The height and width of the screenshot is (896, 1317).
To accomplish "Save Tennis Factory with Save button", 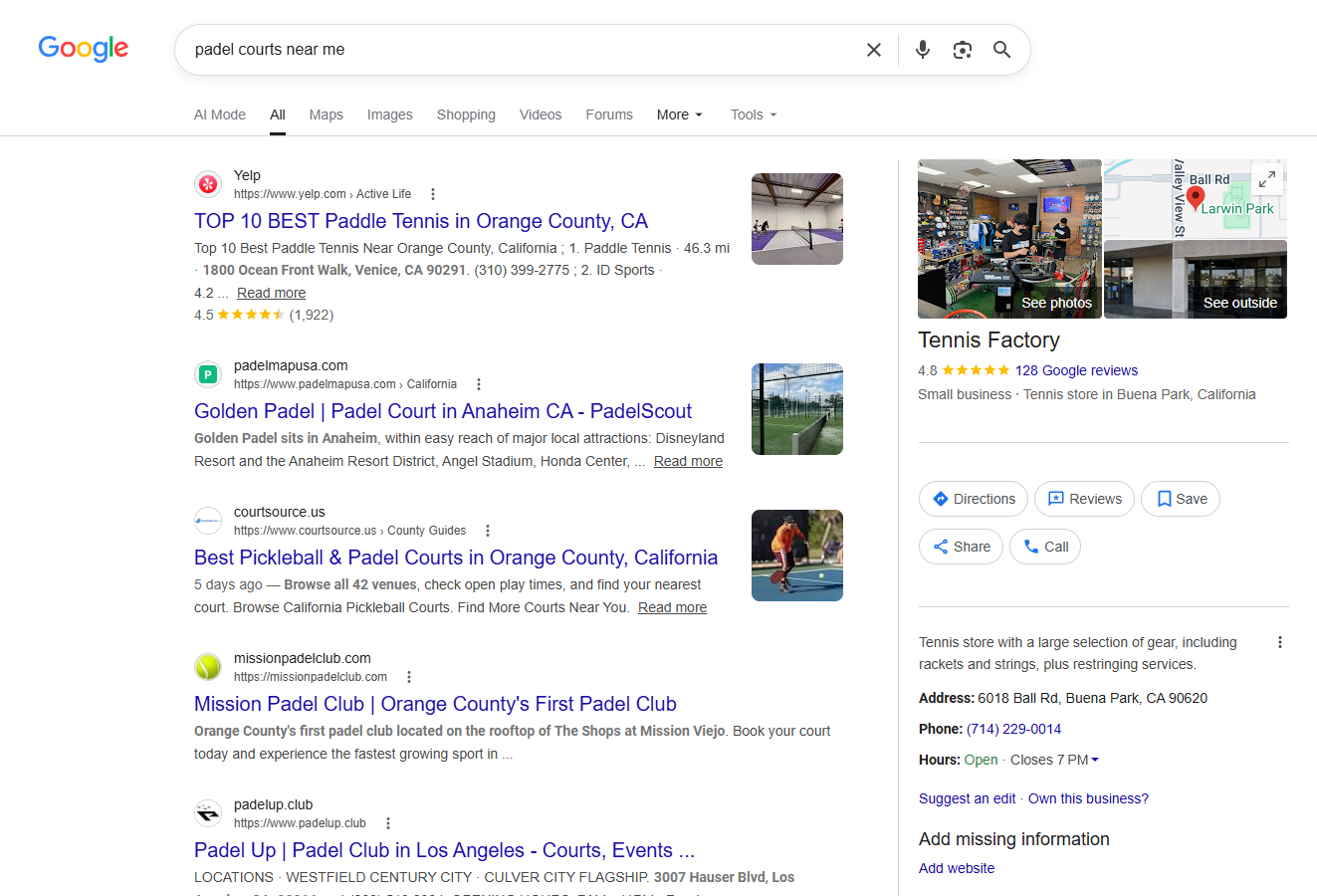I will pos(1181,499).
